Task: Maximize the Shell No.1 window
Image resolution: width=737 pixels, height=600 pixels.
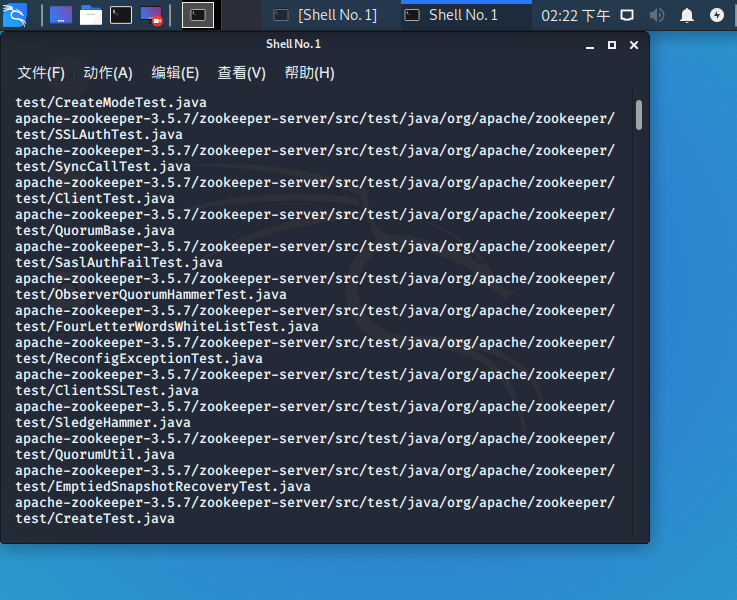Action: pos(612,45)
